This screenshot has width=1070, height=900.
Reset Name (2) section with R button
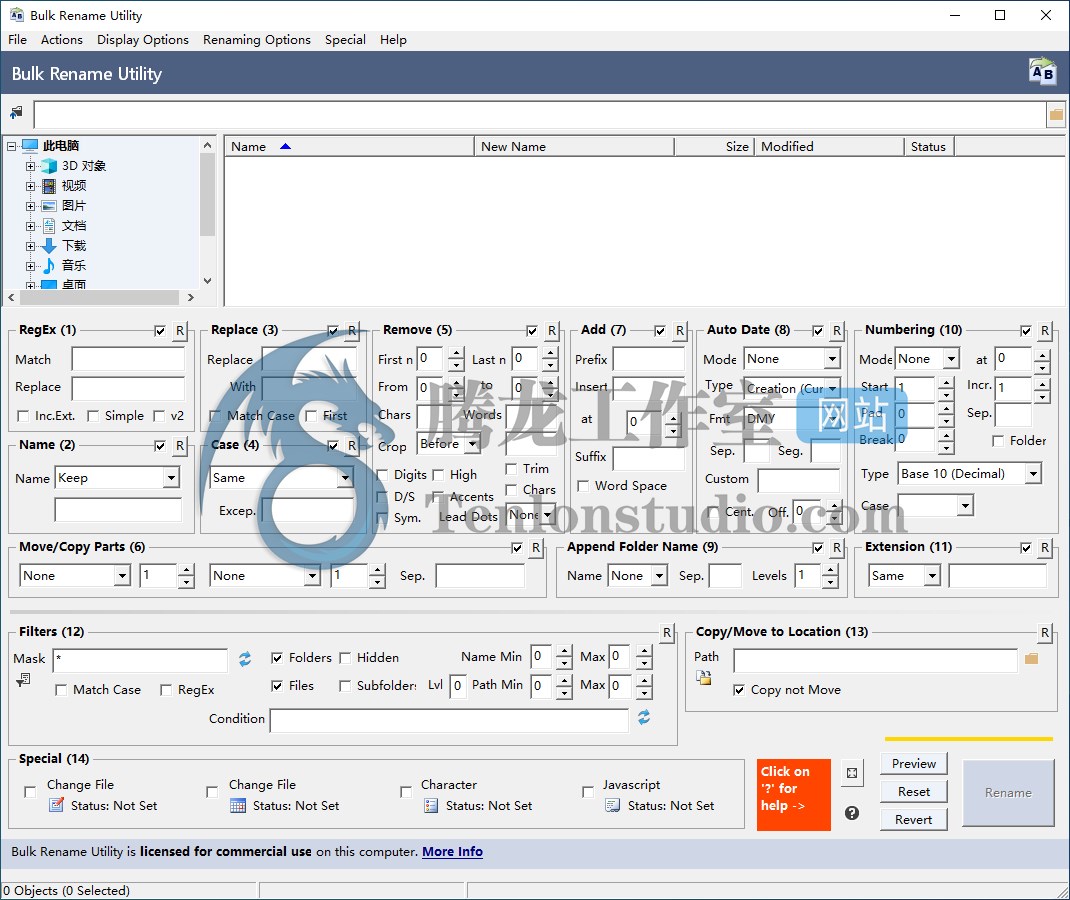[x=179, y=446]
